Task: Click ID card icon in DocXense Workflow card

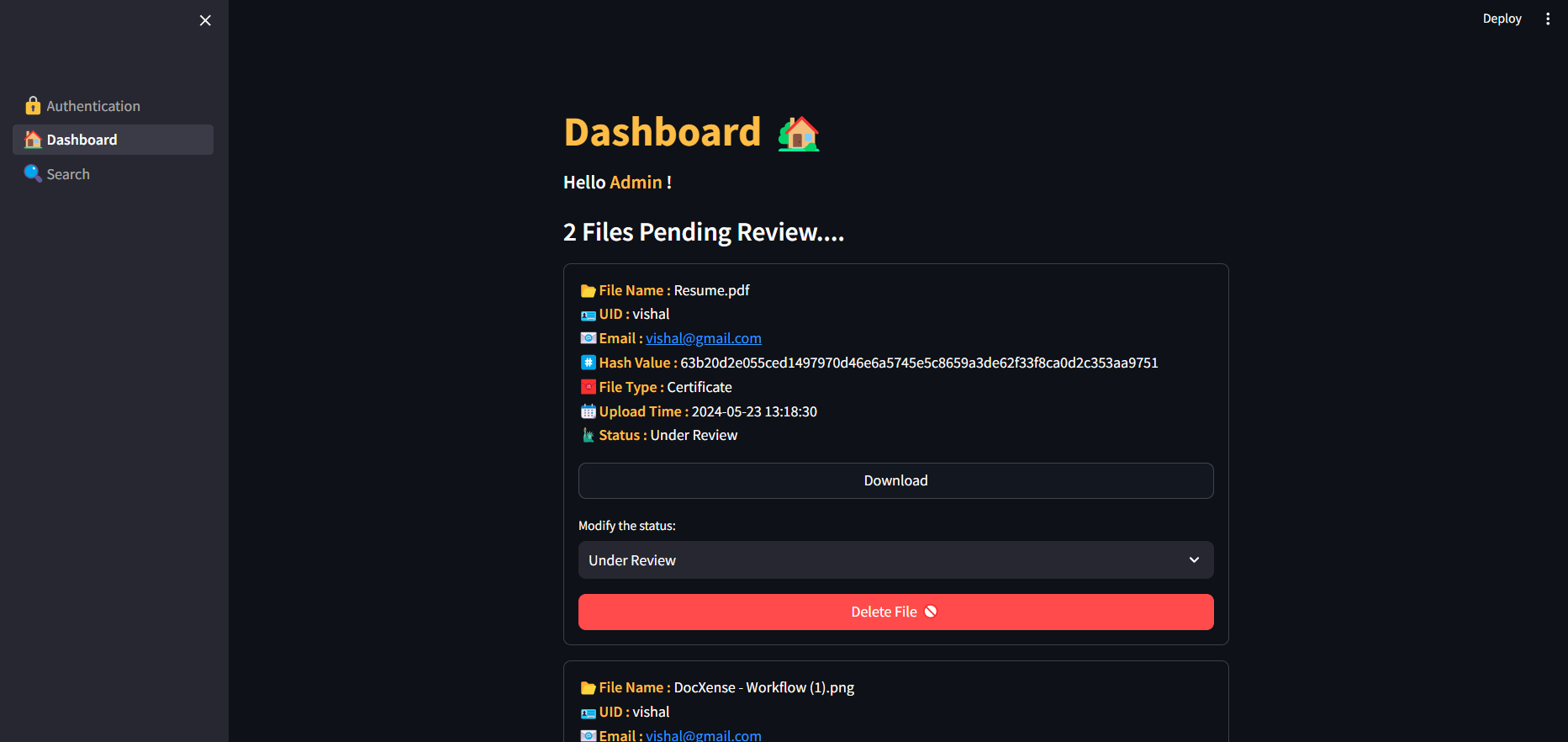Action: click(x=589, y=713)
